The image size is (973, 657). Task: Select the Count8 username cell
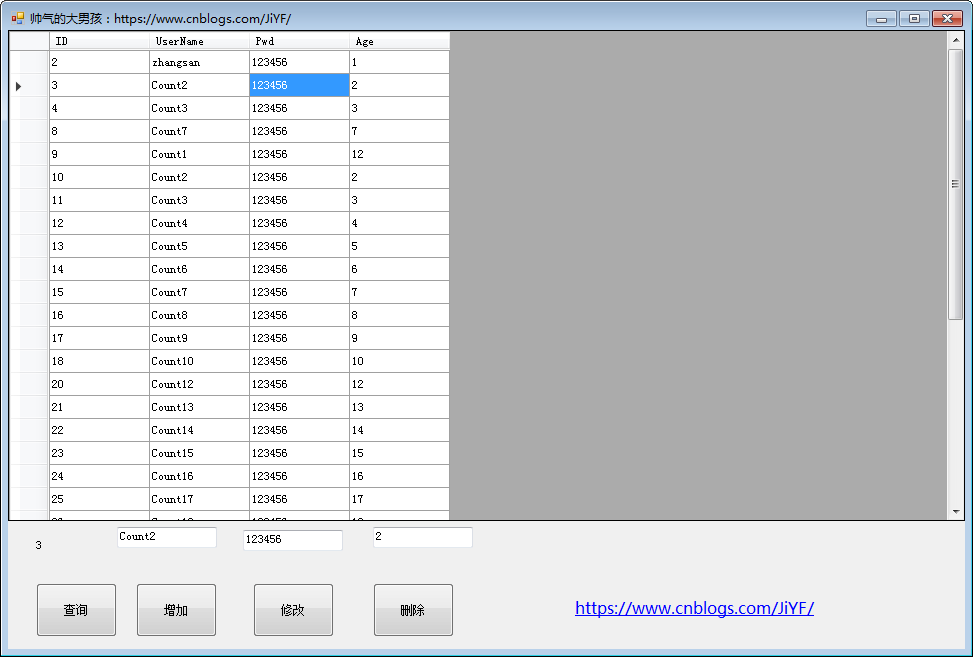[199, 315]
